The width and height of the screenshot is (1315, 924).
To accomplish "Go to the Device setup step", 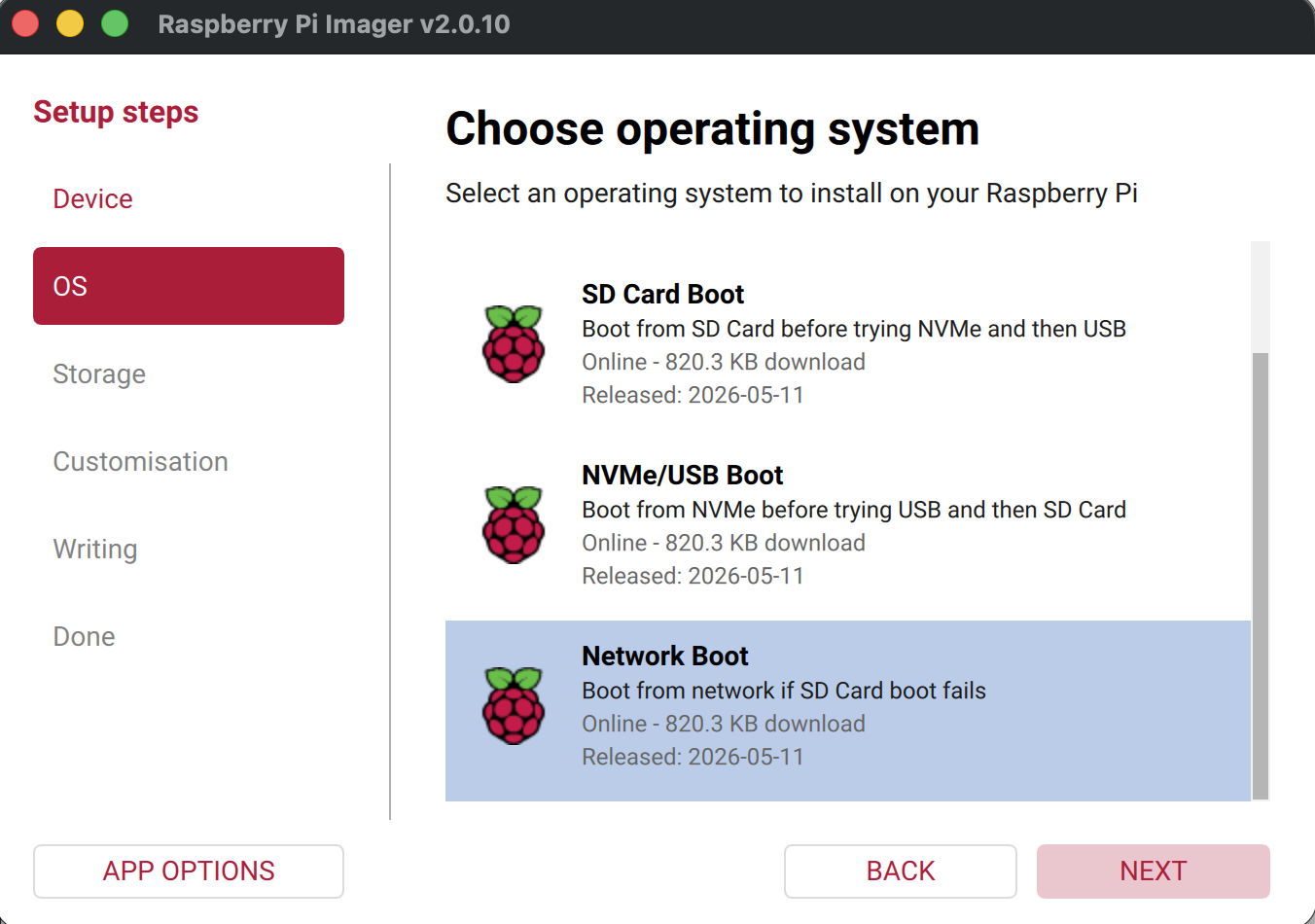I will click(189, 198).
